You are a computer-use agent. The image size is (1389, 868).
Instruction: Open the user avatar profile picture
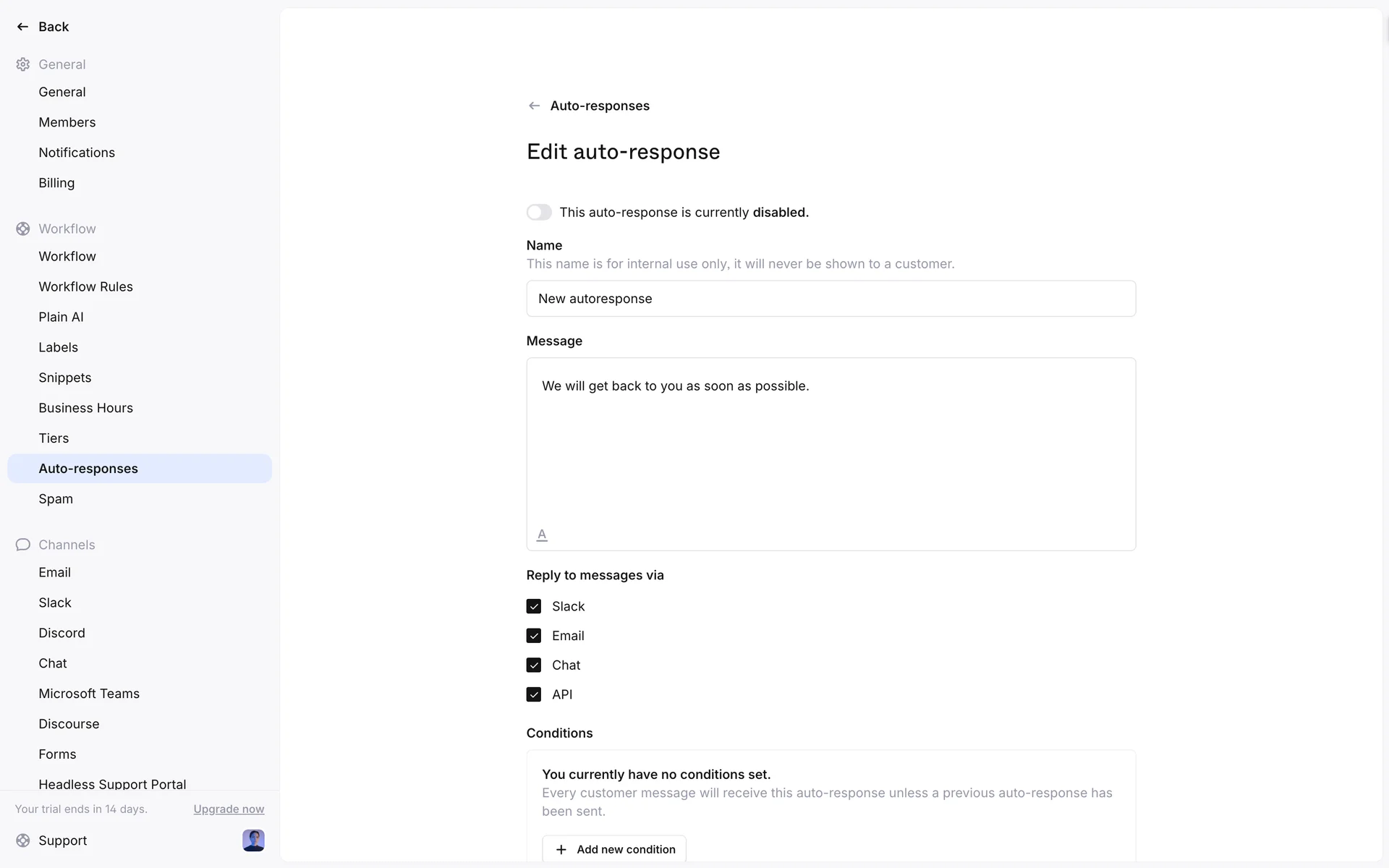pos(253,841)
